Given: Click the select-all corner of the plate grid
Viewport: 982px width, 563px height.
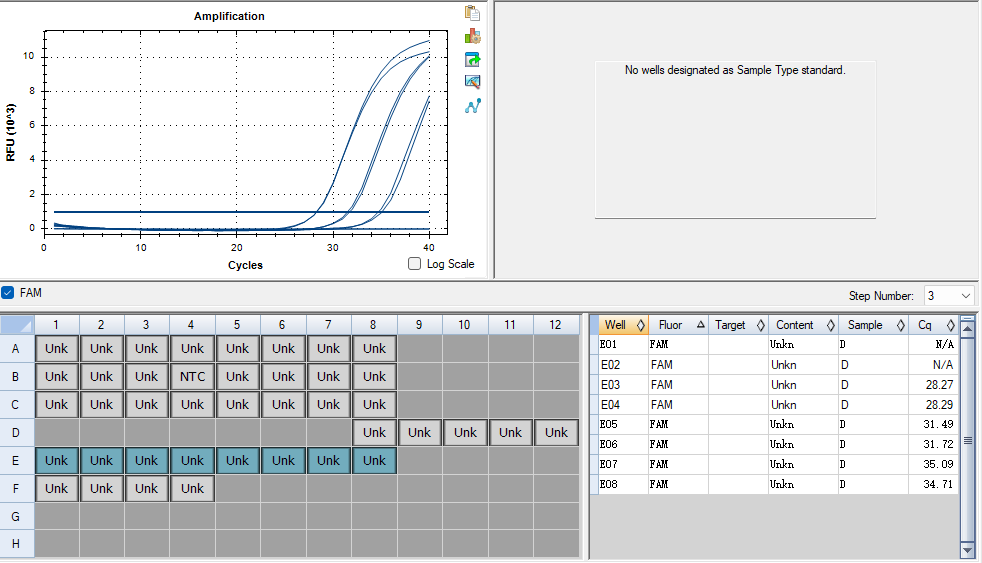Looking at the screenshot, I should coord(17,324).
